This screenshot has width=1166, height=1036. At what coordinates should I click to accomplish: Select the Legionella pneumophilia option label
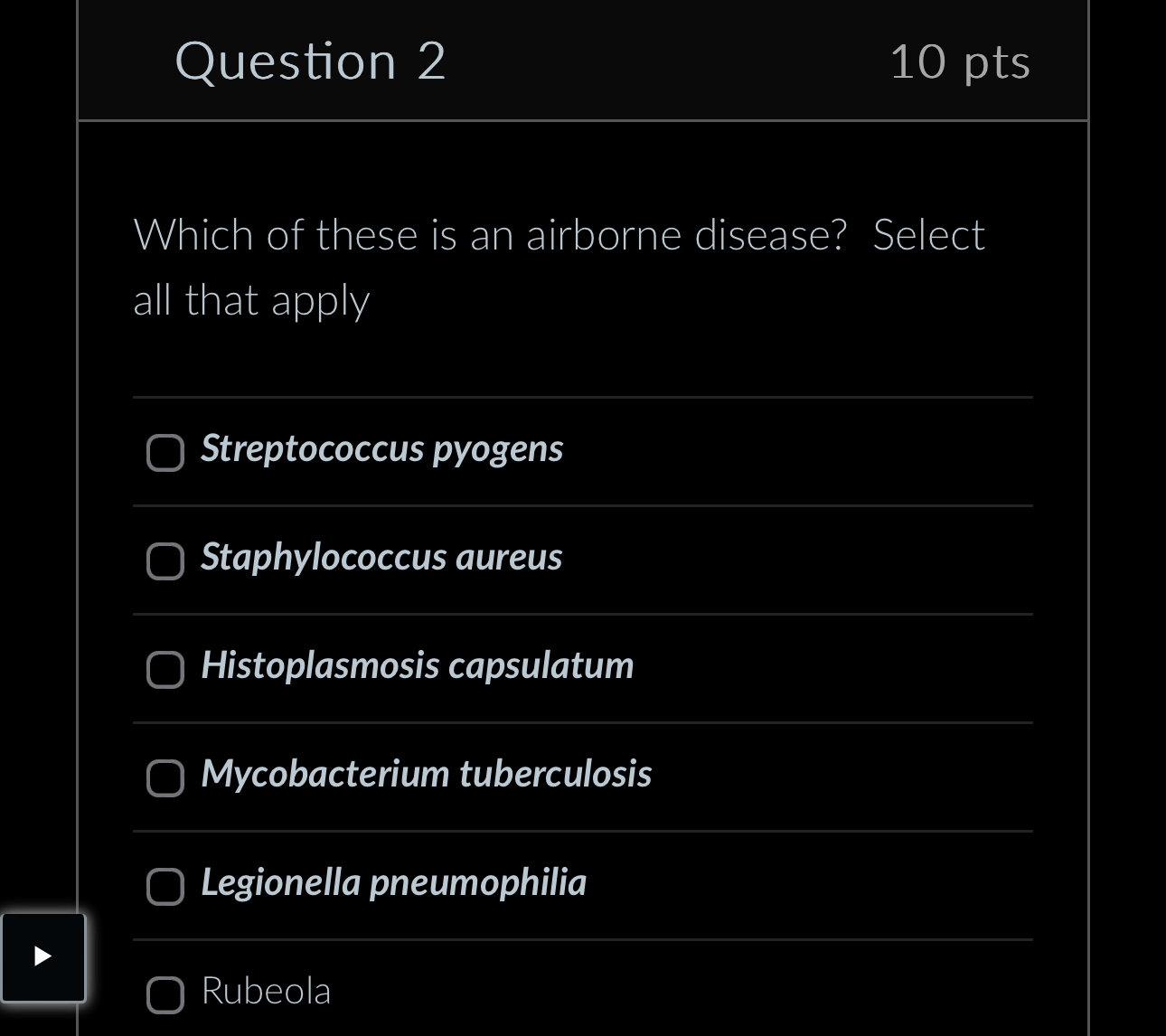pyautogui.click(x=393, y=882)
